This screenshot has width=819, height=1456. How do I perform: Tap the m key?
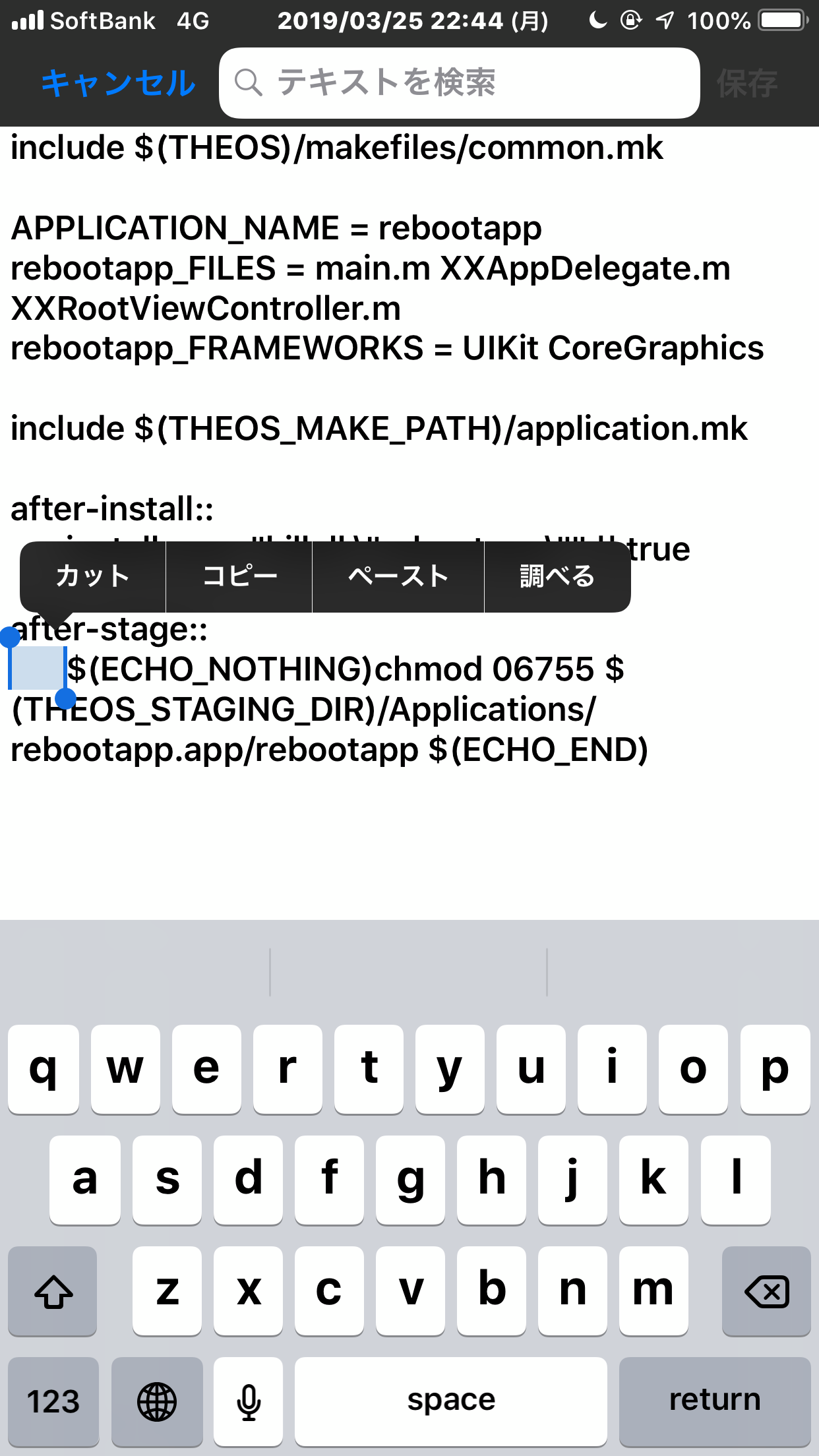[x=653, y=1291]
